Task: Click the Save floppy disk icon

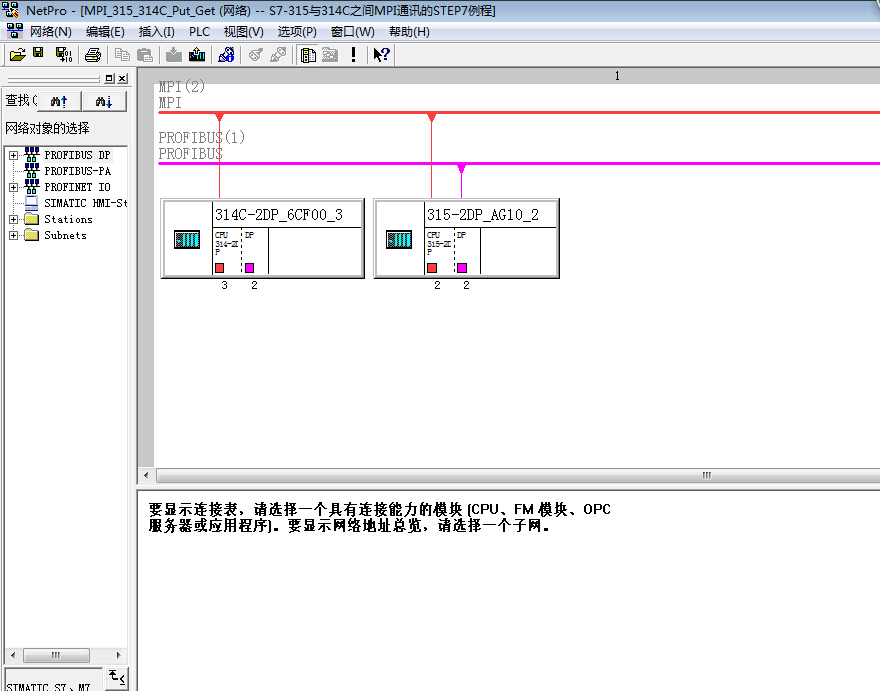Action: 38,53
